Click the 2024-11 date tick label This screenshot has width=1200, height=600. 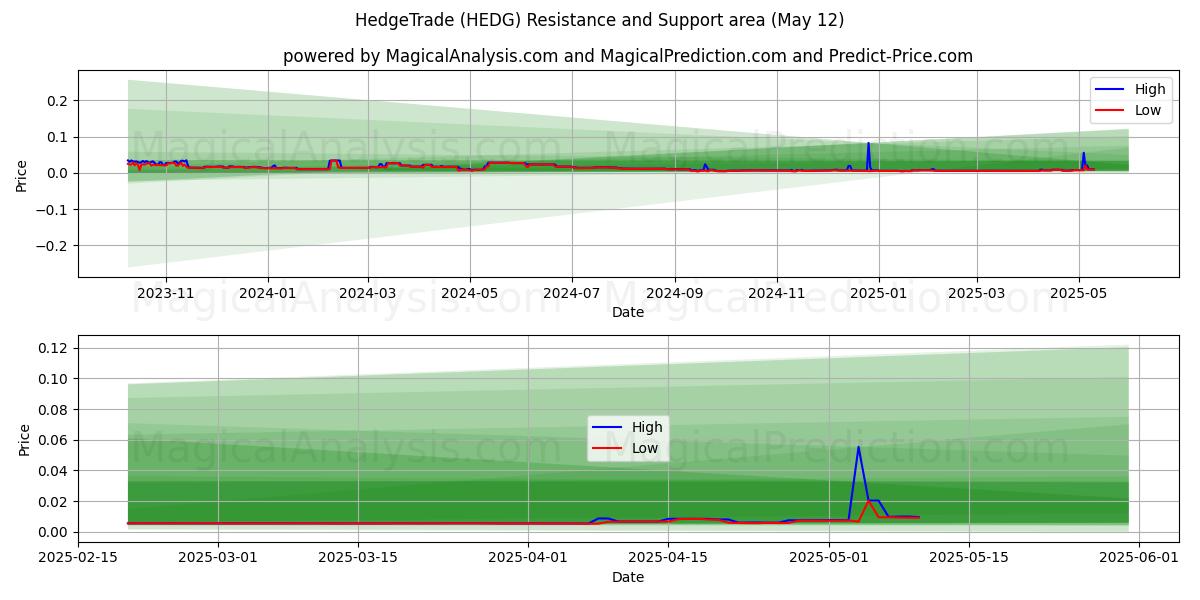coord(777,293)
